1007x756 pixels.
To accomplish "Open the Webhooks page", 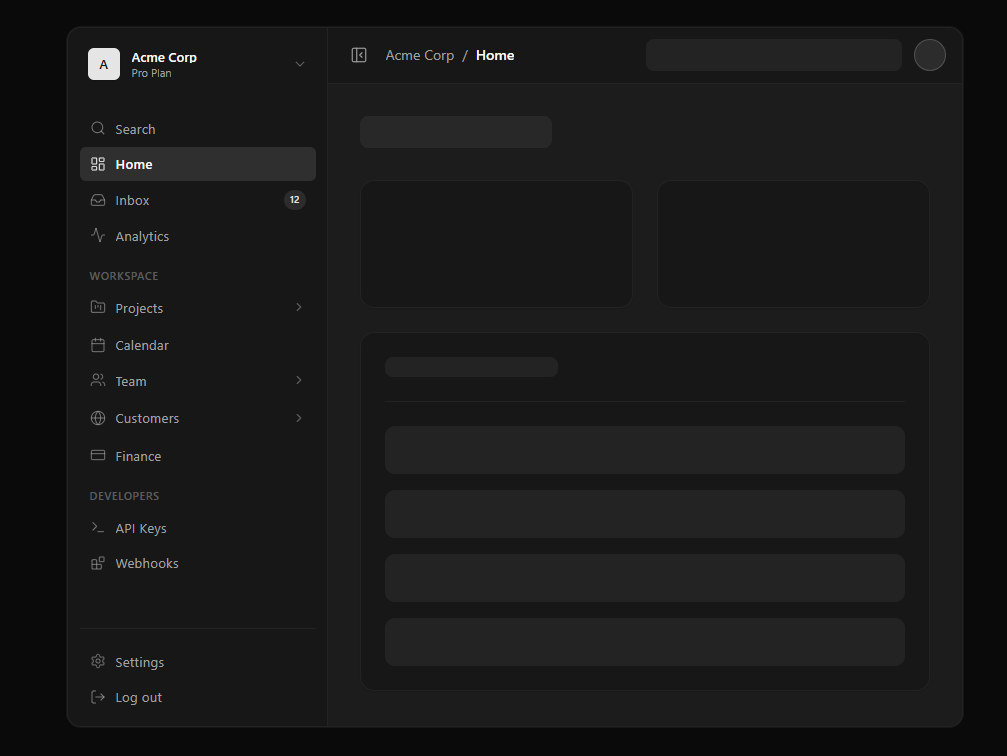I will pos(198,563).
